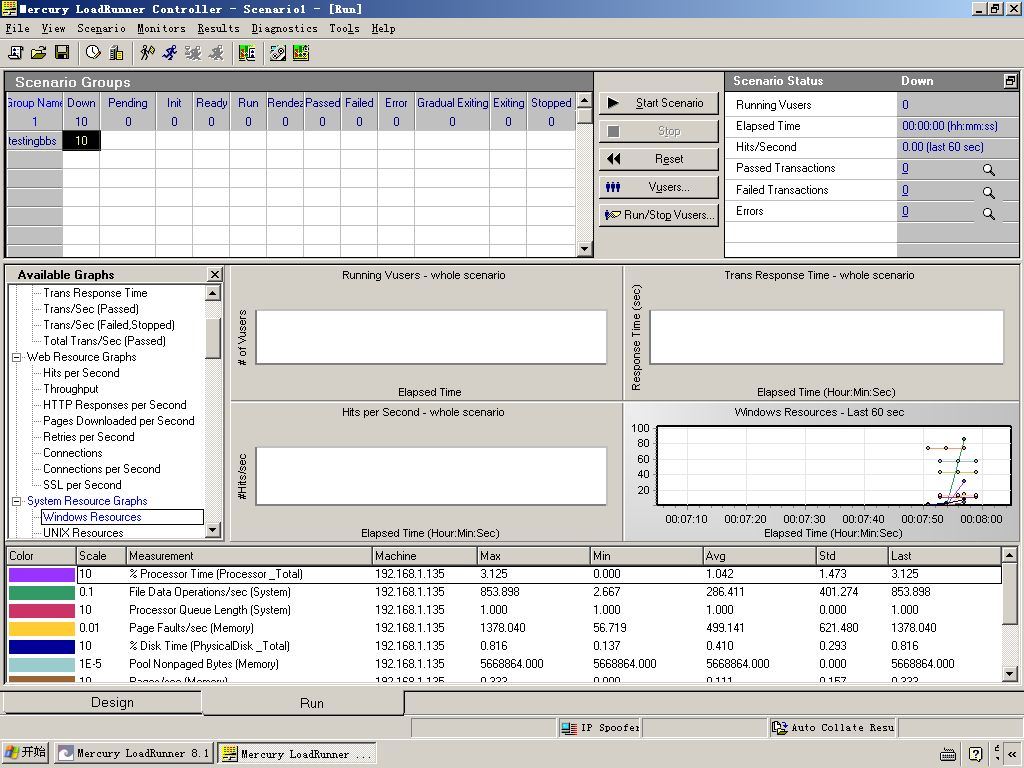Click the Failed Transactions count link

(905, 190)
